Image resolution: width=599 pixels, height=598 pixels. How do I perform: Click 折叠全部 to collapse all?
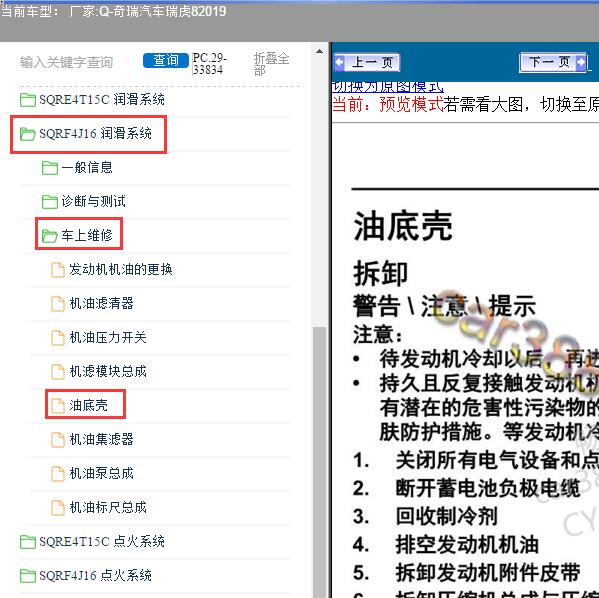pos(271,64)
